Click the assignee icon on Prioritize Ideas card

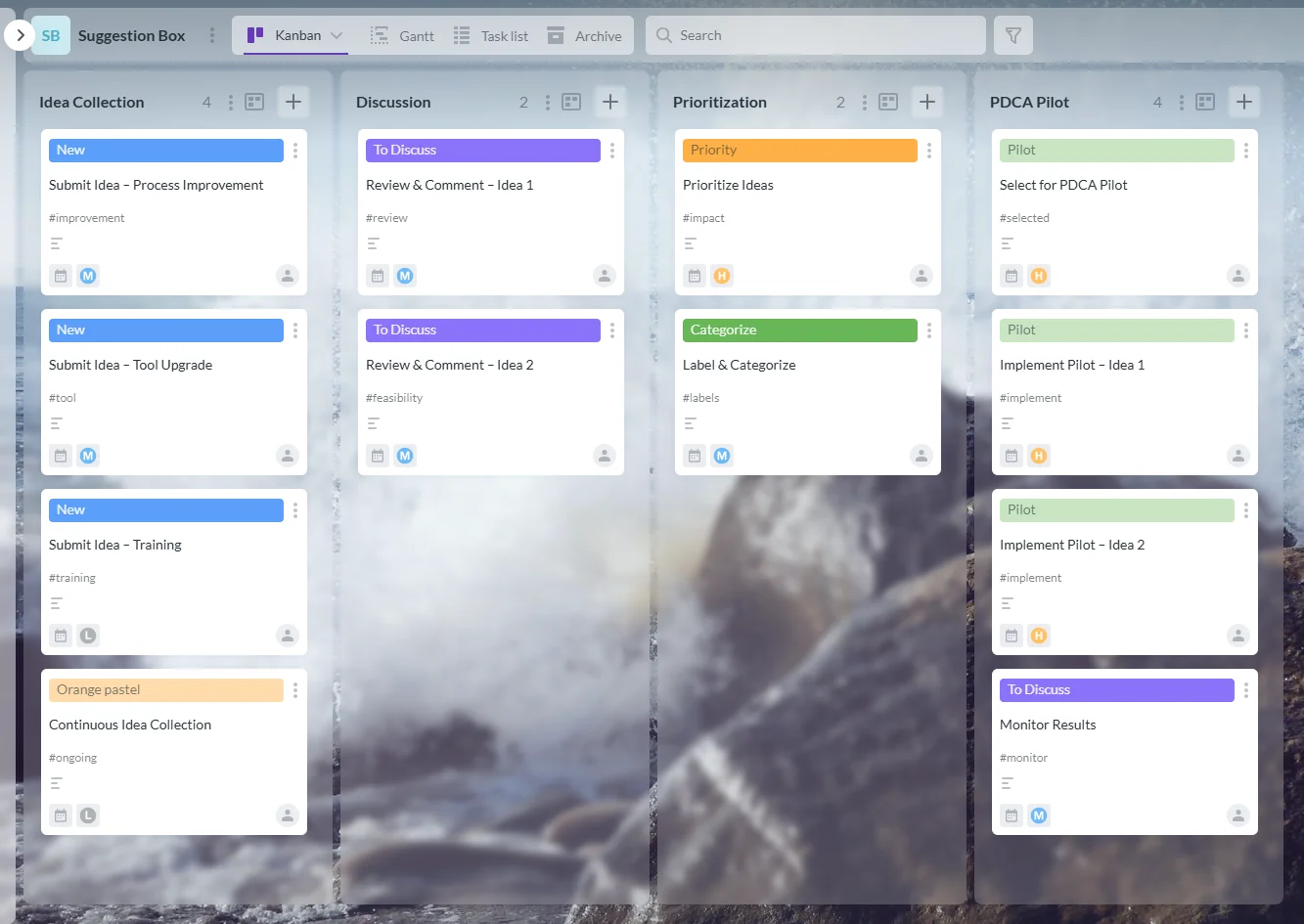(921, 275)
